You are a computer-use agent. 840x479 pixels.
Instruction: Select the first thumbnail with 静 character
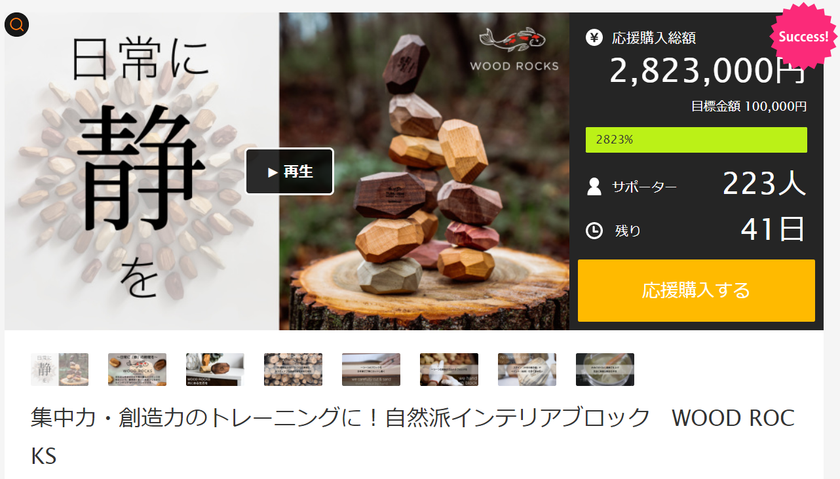click(59, 369)
